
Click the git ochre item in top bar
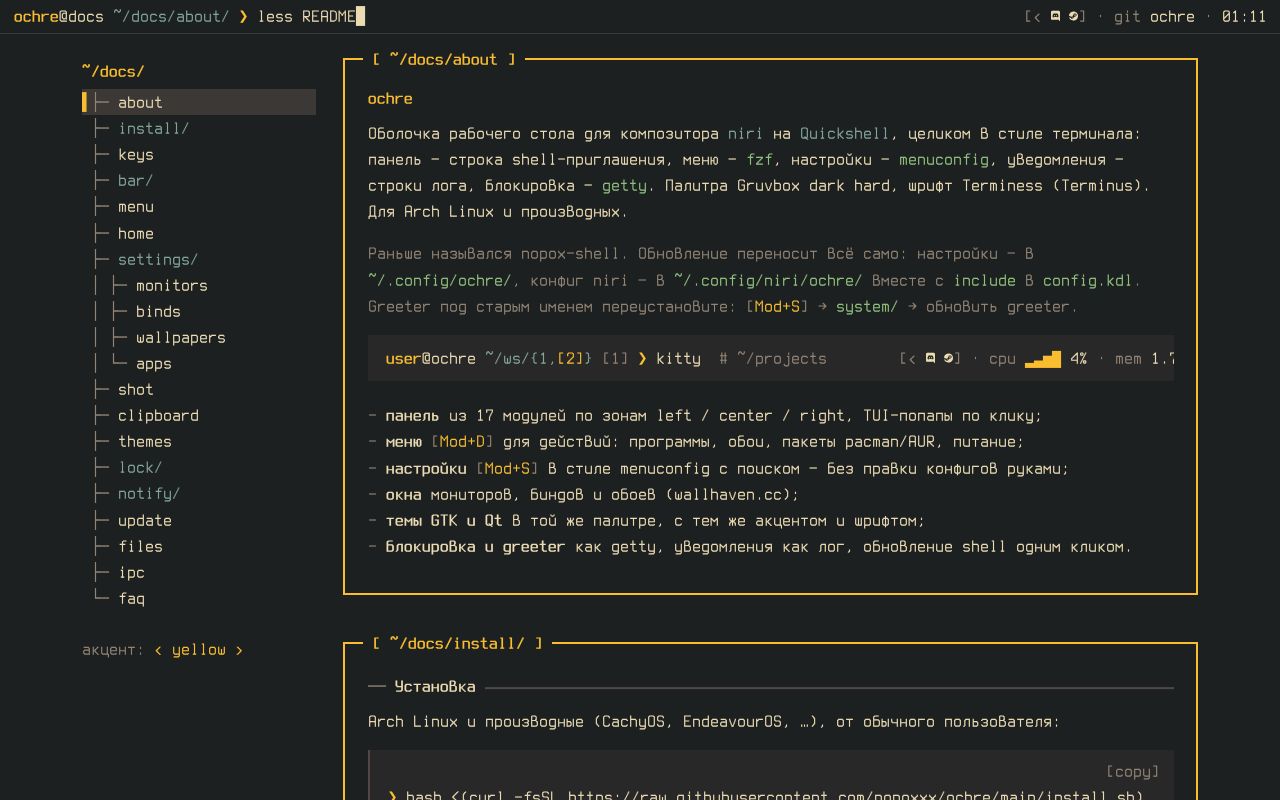point(1154,16)
